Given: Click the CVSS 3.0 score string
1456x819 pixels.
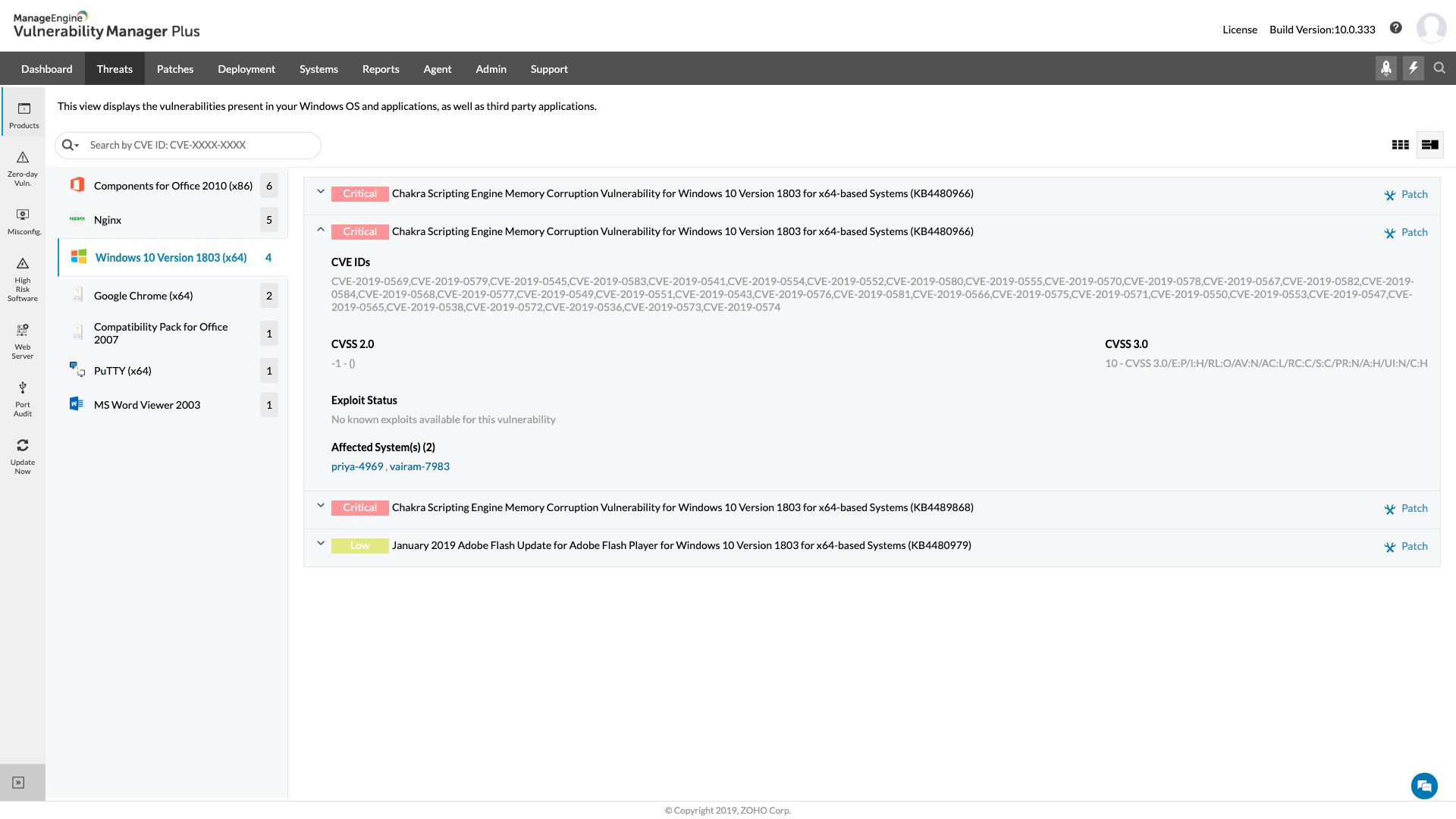Looking at the screenshot, I should click(1266, 363).
